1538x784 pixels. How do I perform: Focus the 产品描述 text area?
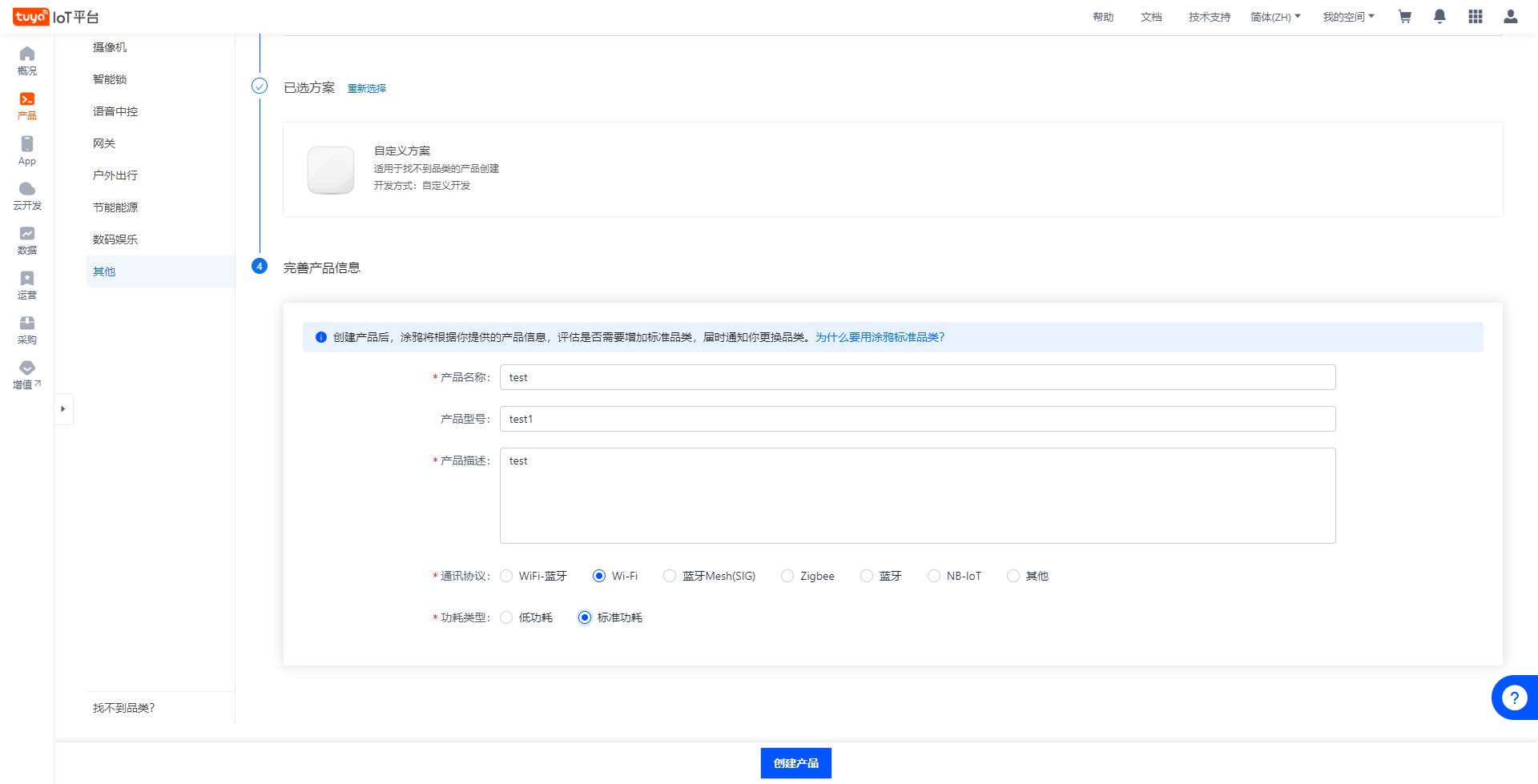tap(917, 496)
